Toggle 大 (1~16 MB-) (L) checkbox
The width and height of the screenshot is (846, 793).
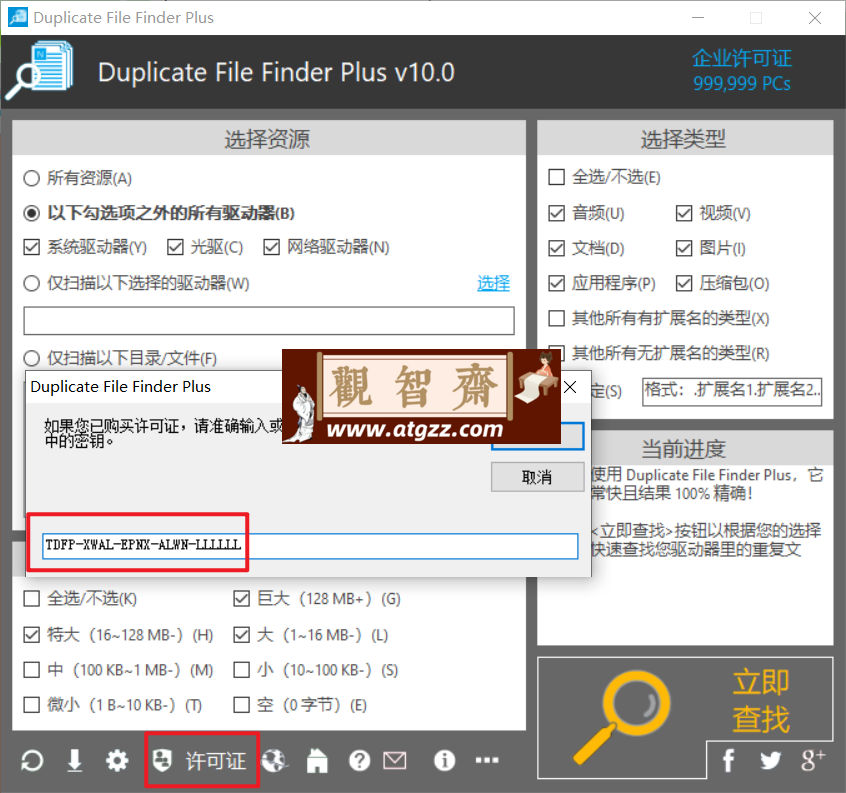[x=242, y=635]
